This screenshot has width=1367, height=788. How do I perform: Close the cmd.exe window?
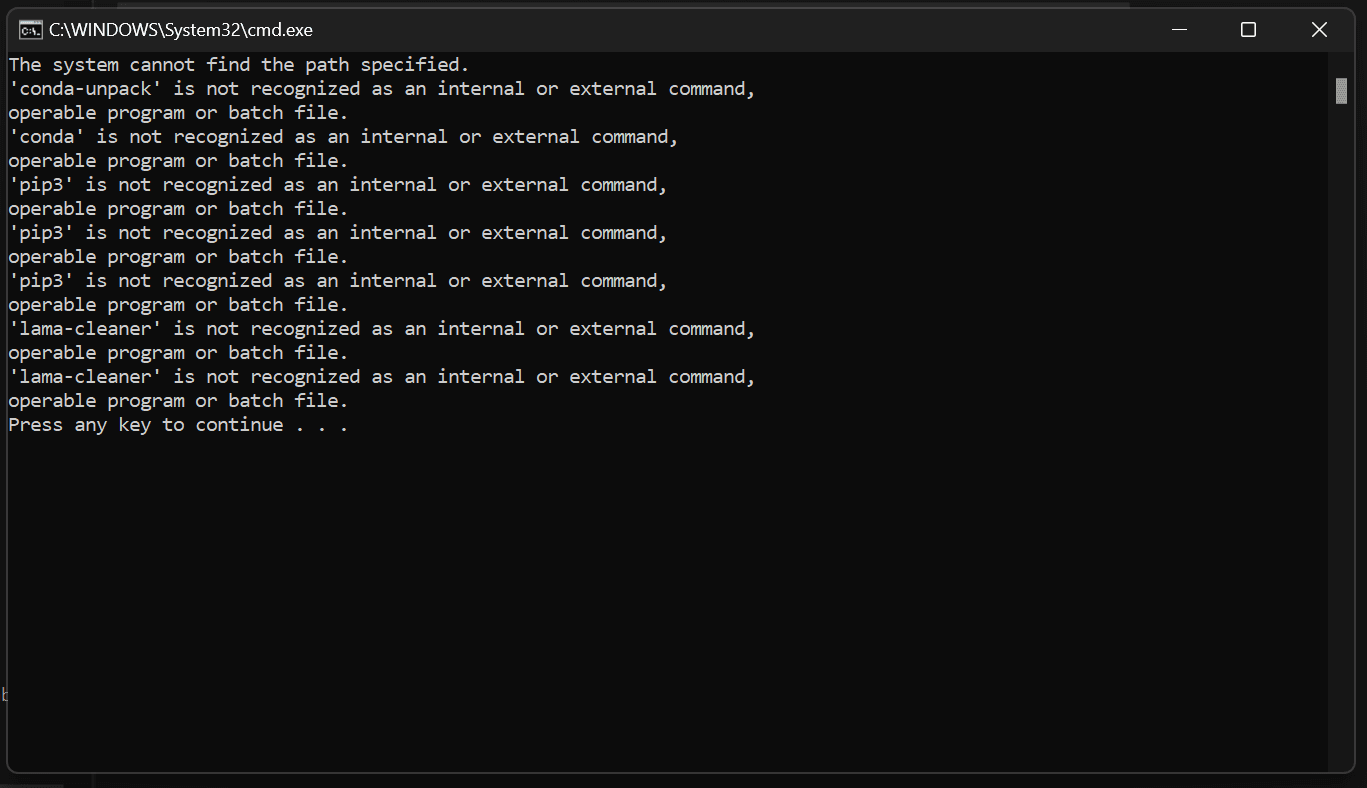click(1319, 30)
